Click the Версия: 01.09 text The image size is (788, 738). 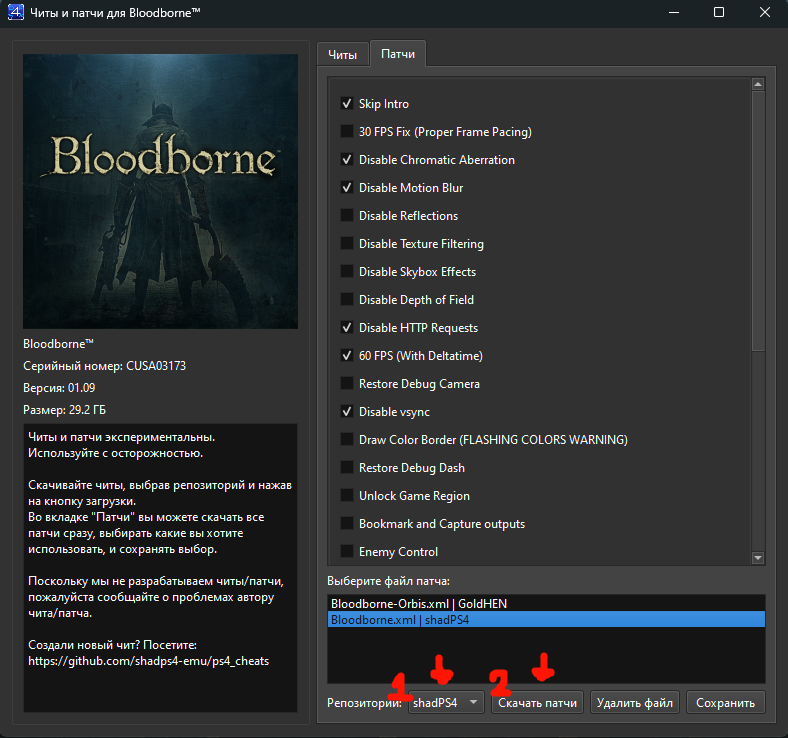pos(59,388)
